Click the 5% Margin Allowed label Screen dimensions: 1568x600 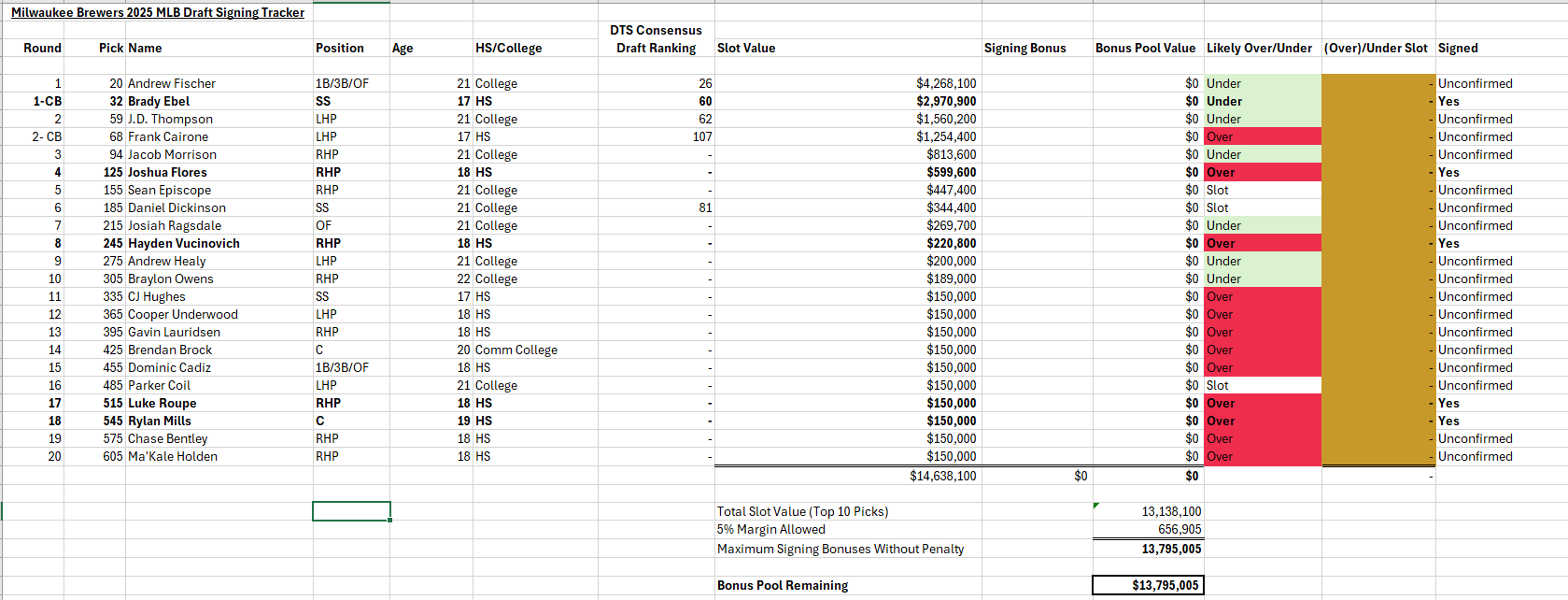pos(771,529)
